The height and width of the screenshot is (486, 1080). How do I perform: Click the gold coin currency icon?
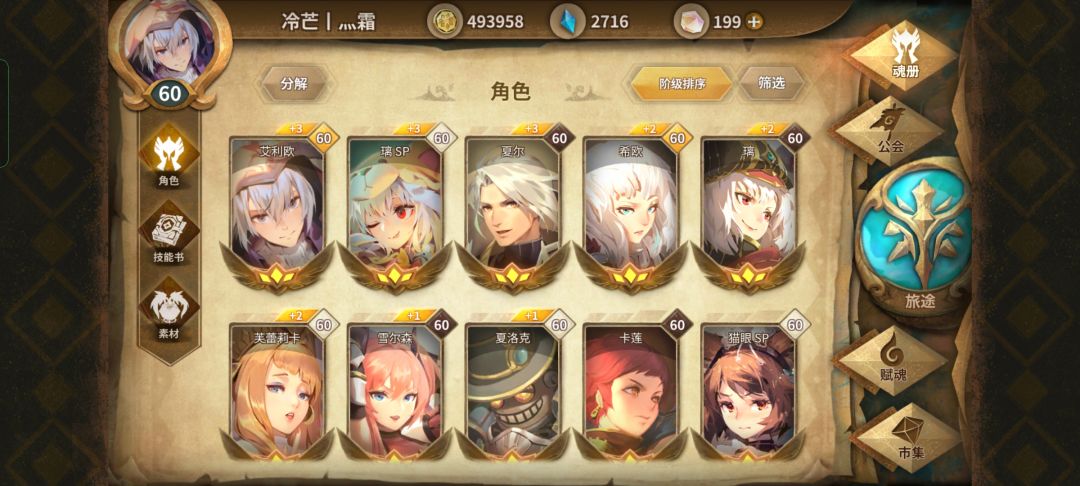click(x=445, y=21)
